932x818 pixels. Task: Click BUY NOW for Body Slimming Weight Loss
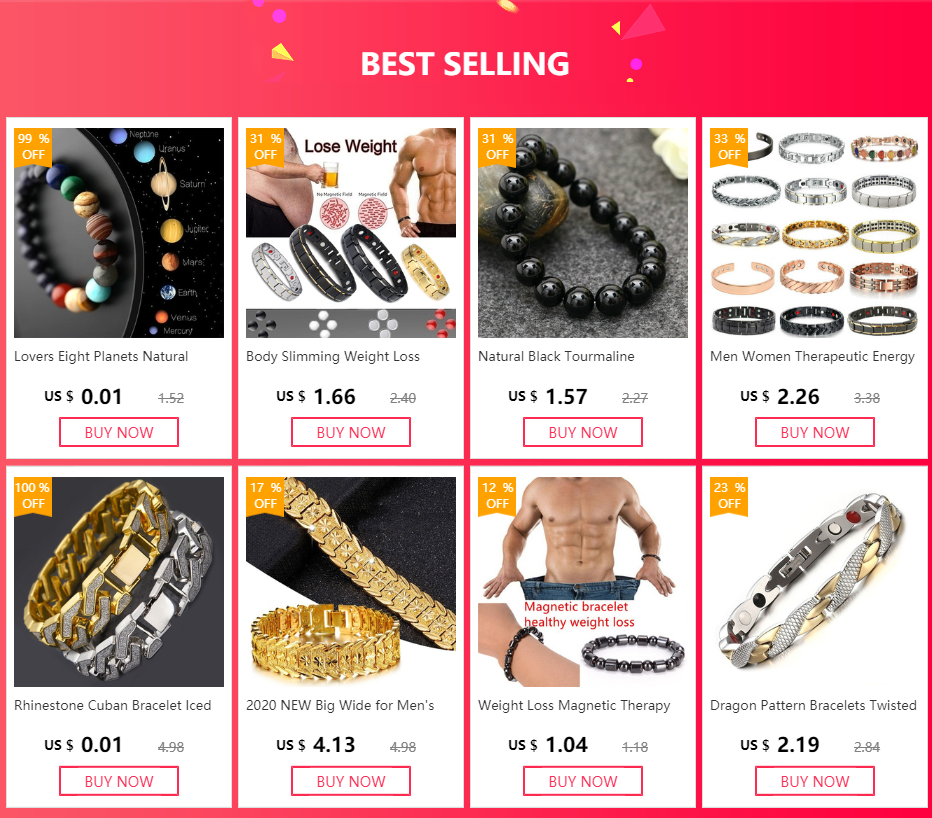(351, 432)
